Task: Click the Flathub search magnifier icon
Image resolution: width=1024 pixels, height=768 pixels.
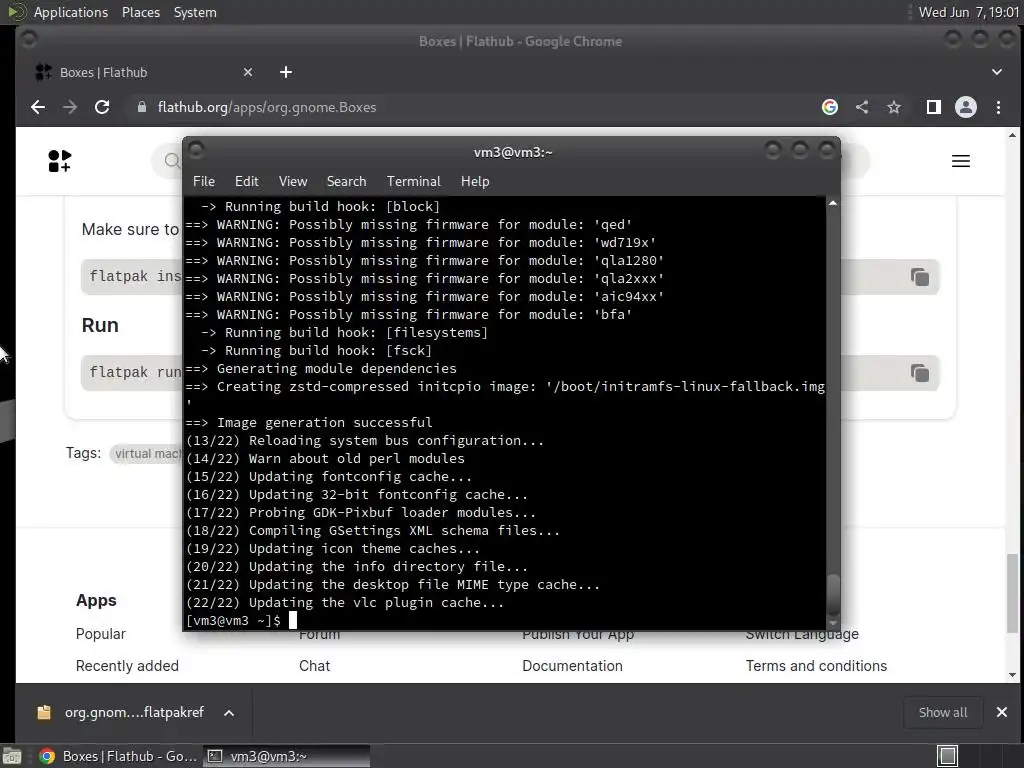Action: 172,161
